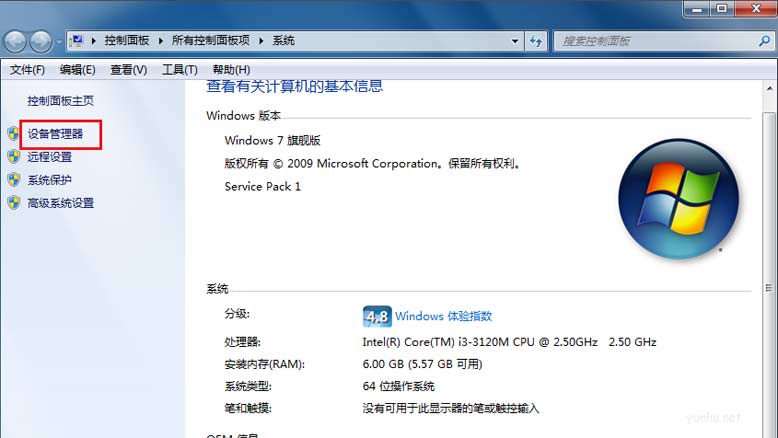Open the 编辑(E) menu
Screen dimensions: 778x438
(x=77, y=70)
